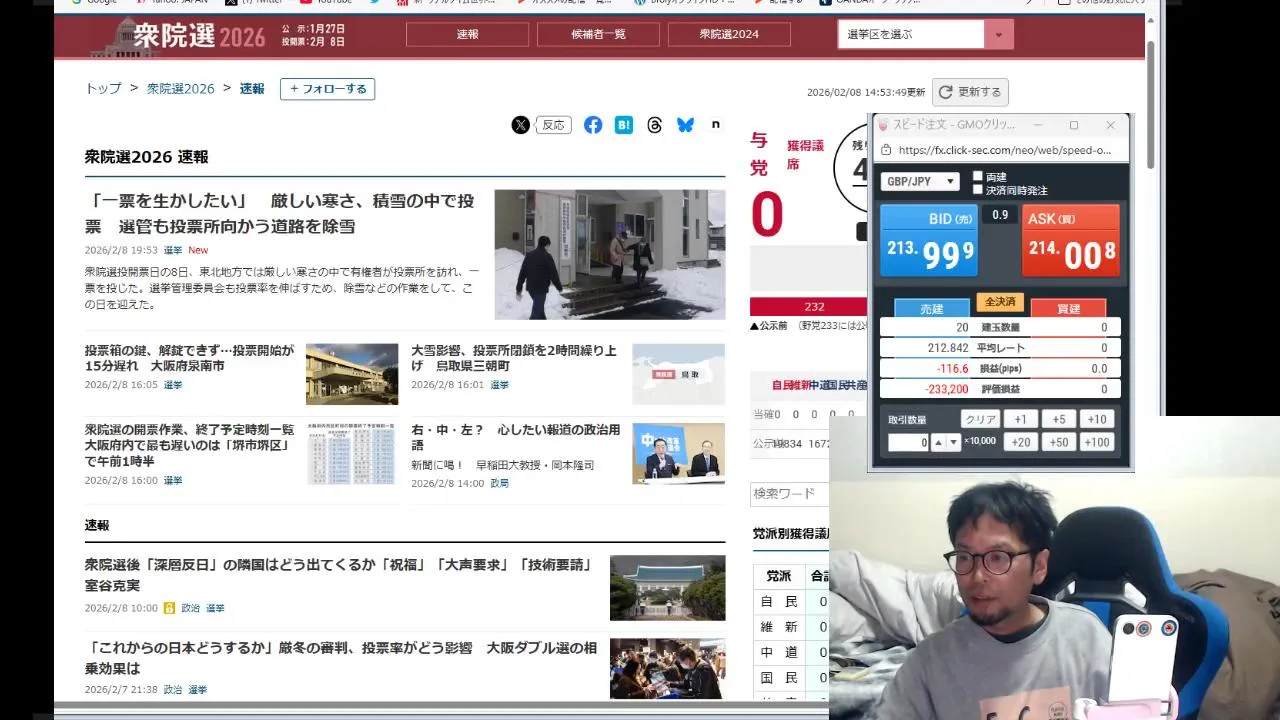Select GBP/JPY currency pair dropdown
Image resolution: width=1280 pixels, height=720 pixels.
tap(920, 181)
